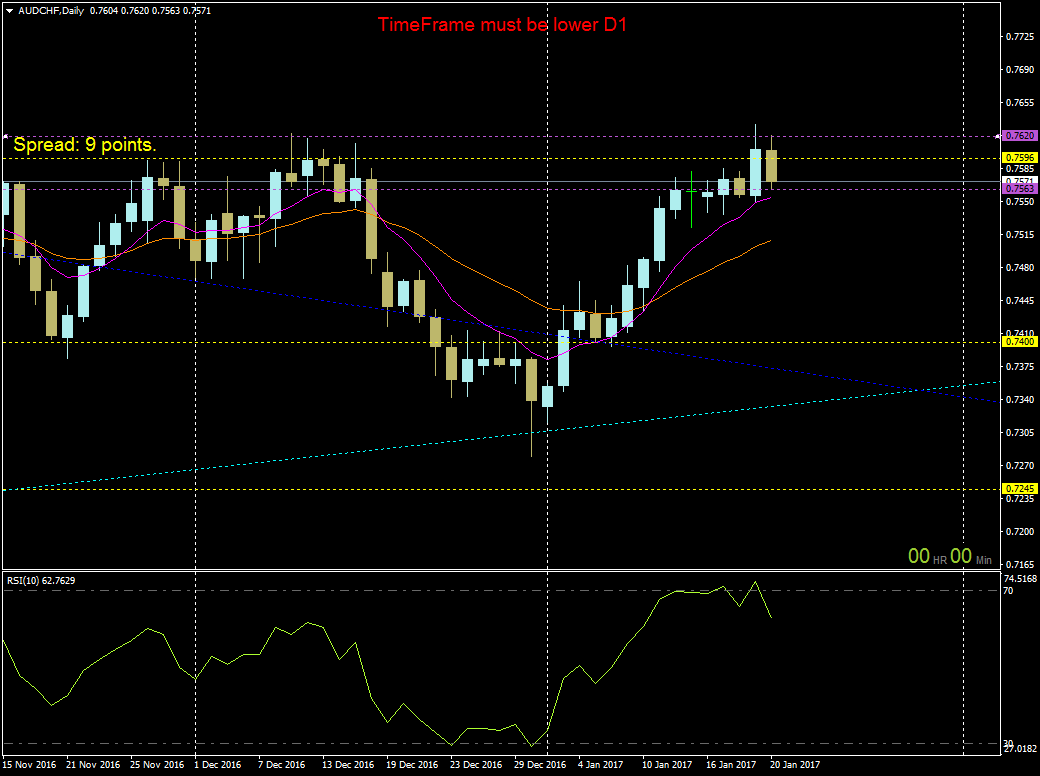The height and width of the screenshot is (776, 1040).
Task: Click 0.7515 on the price scale
Action: coord(1020,235)
